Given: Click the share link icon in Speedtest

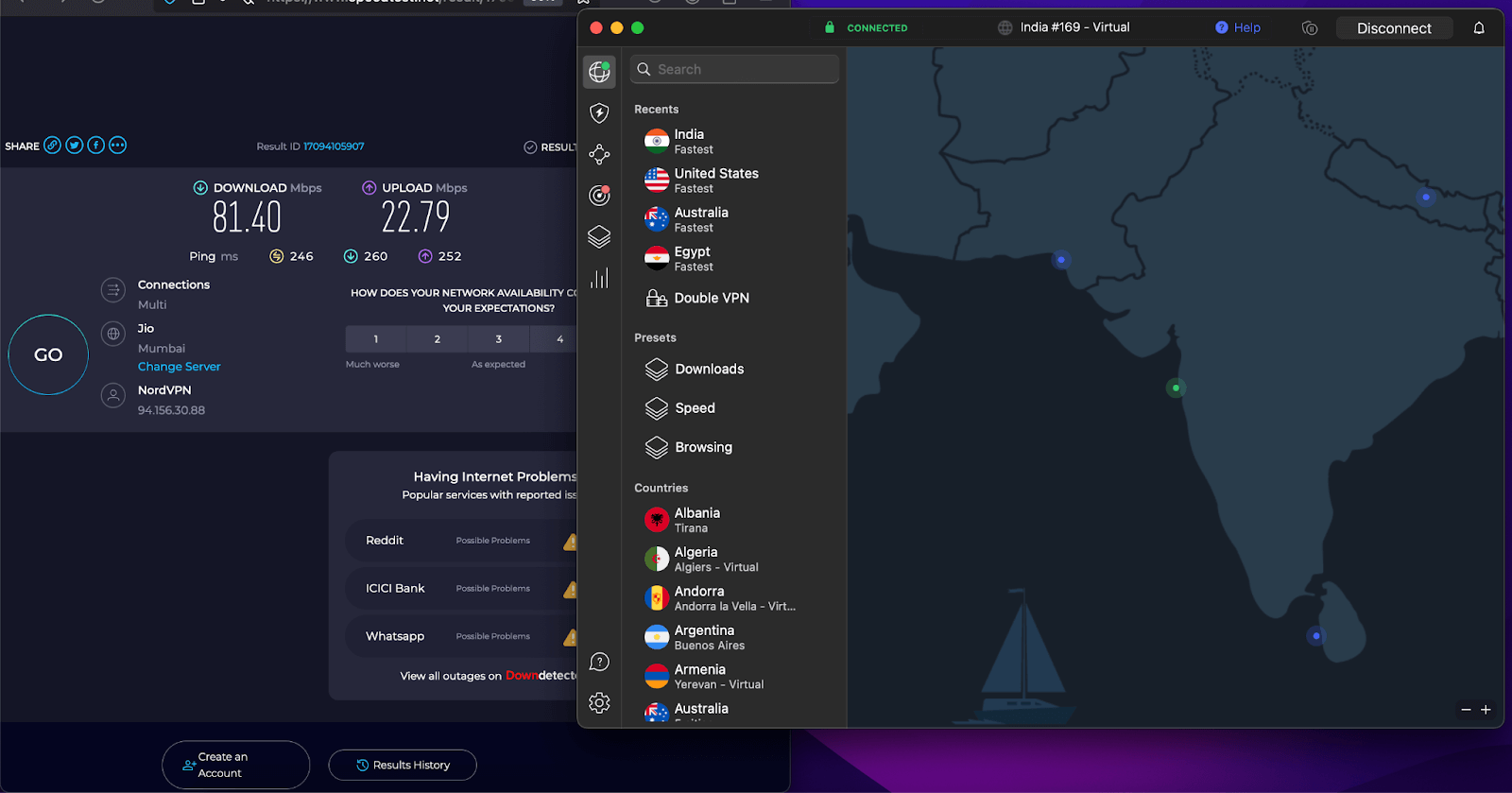Looking at the screenshot, I should pyautogui.click(x=52, y=145).
